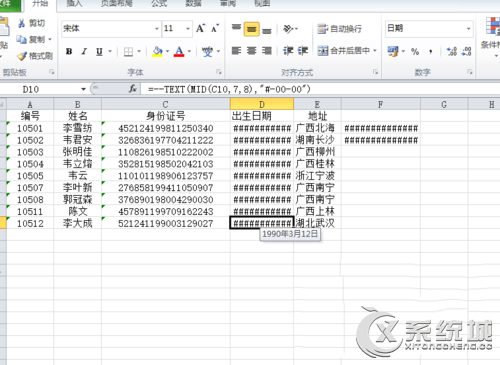Screen dimensions: 500x365
Task: Click the address cell 湖北武汉
Action: [317, 223]
